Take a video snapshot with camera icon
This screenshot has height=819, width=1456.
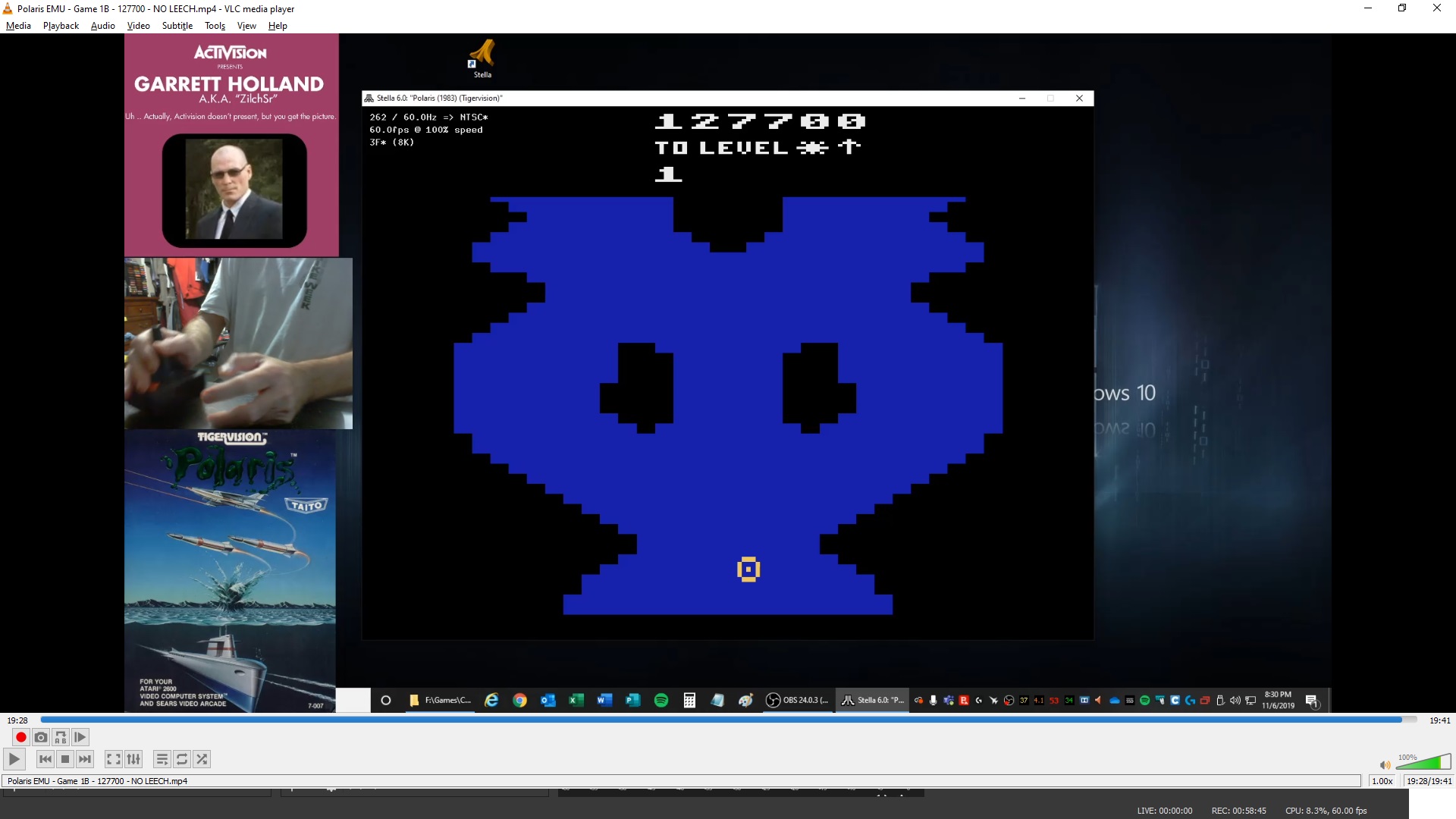pos(41,737)
